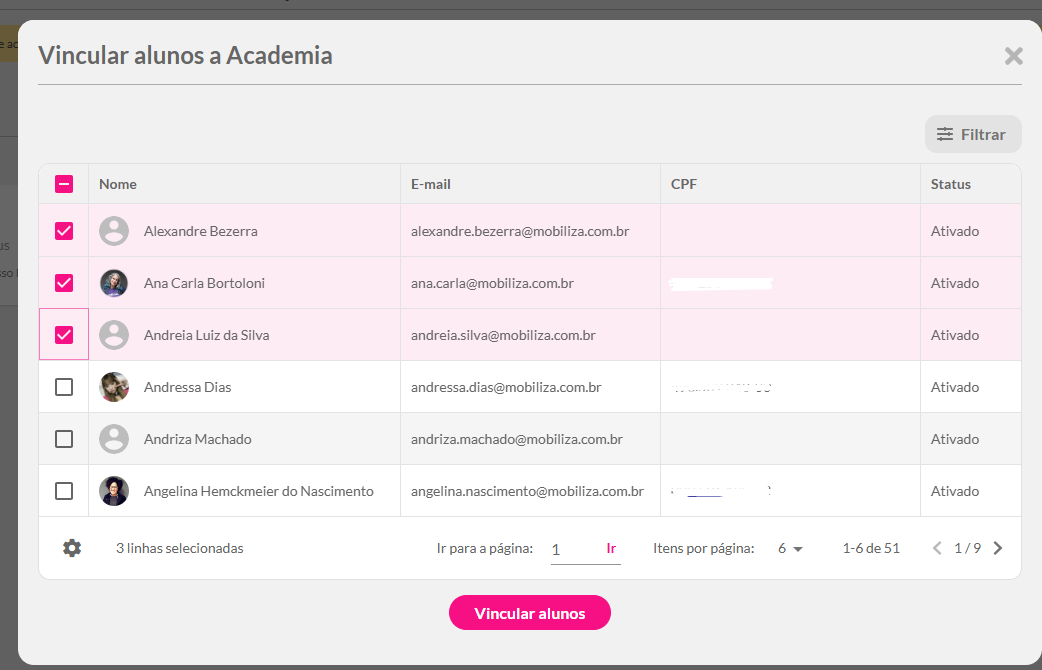This screenshot has height=670, width=1042.
Task: Go to next page arrow
Action: [997, 548]
